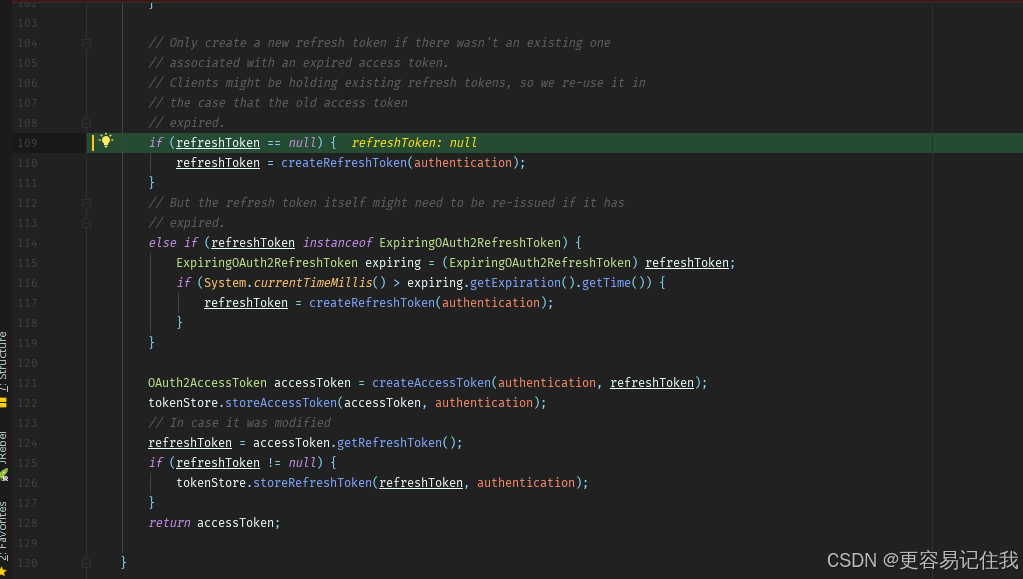Click 'getExpiration' method on line 116
The width and height of the screenshot is (1023, 579).
point(515,283)
